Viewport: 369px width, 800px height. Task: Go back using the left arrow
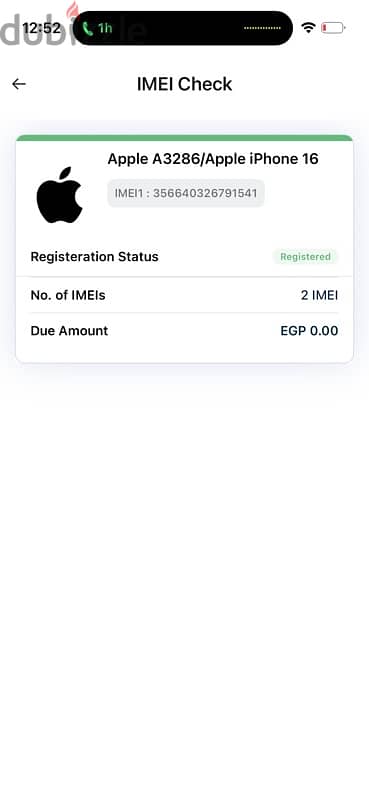click(x=19, y=84)
